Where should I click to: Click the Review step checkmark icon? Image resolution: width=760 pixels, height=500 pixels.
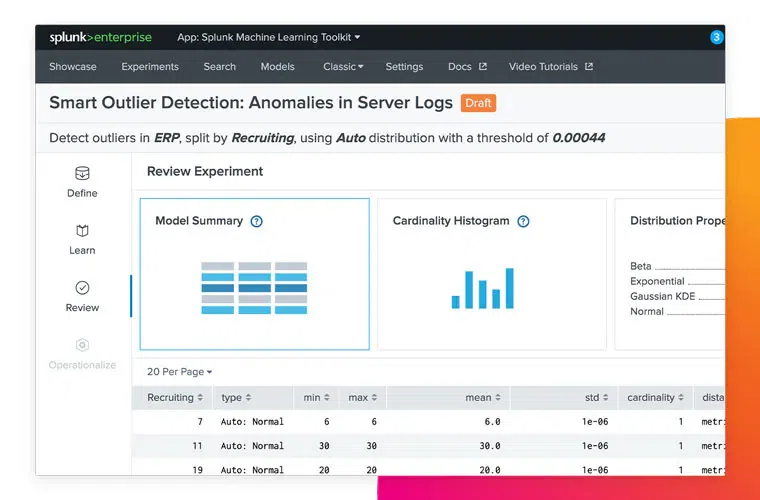coord(82,288)
